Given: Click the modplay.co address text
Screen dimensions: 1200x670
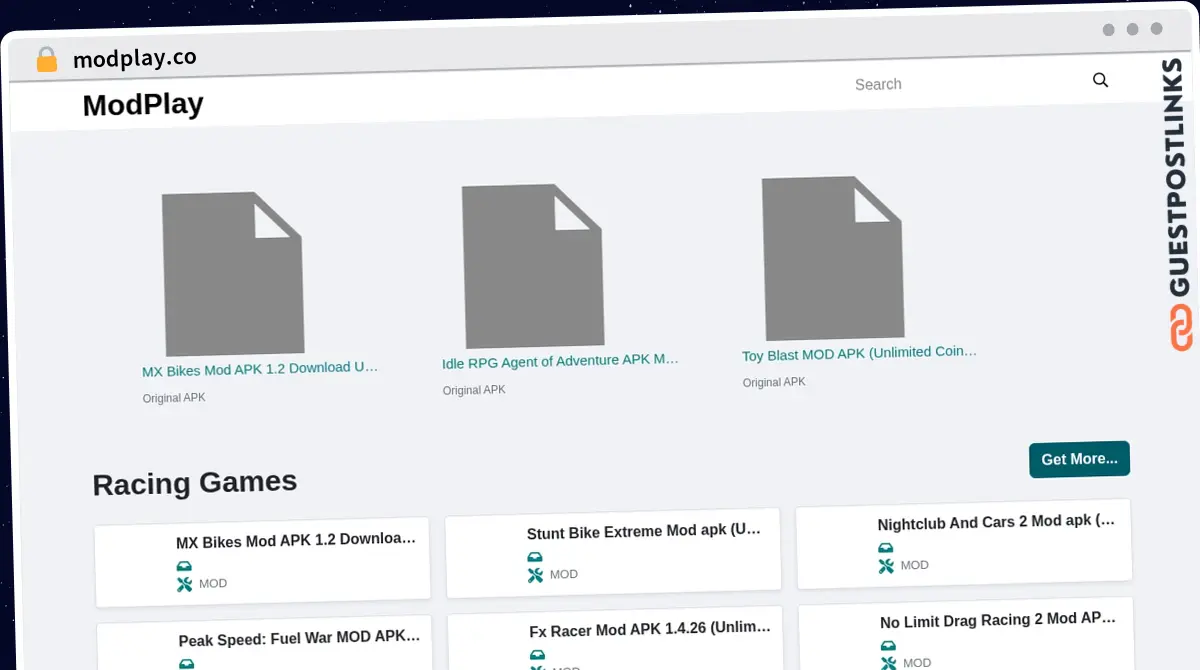Looking at the screenshot, I should (135, 59).
